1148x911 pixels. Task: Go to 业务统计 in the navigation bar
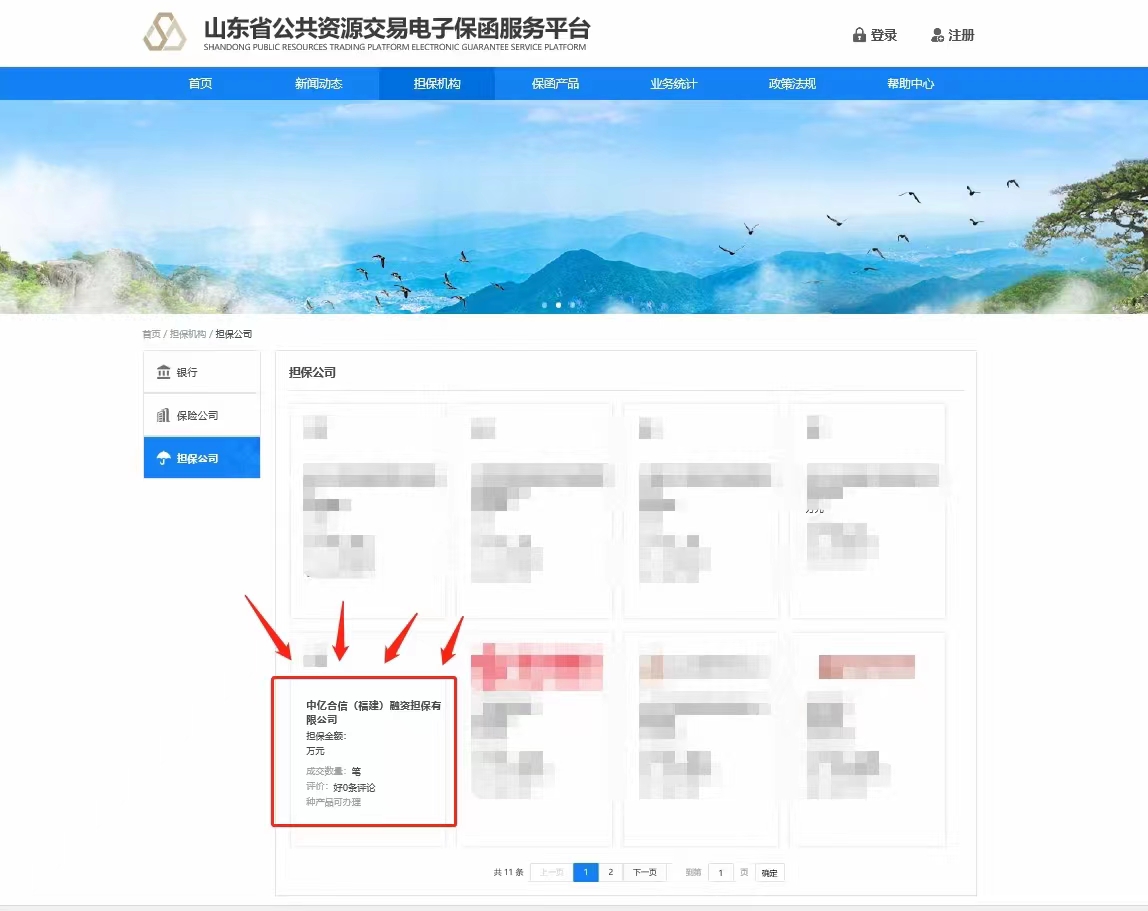tap(673, 84)
